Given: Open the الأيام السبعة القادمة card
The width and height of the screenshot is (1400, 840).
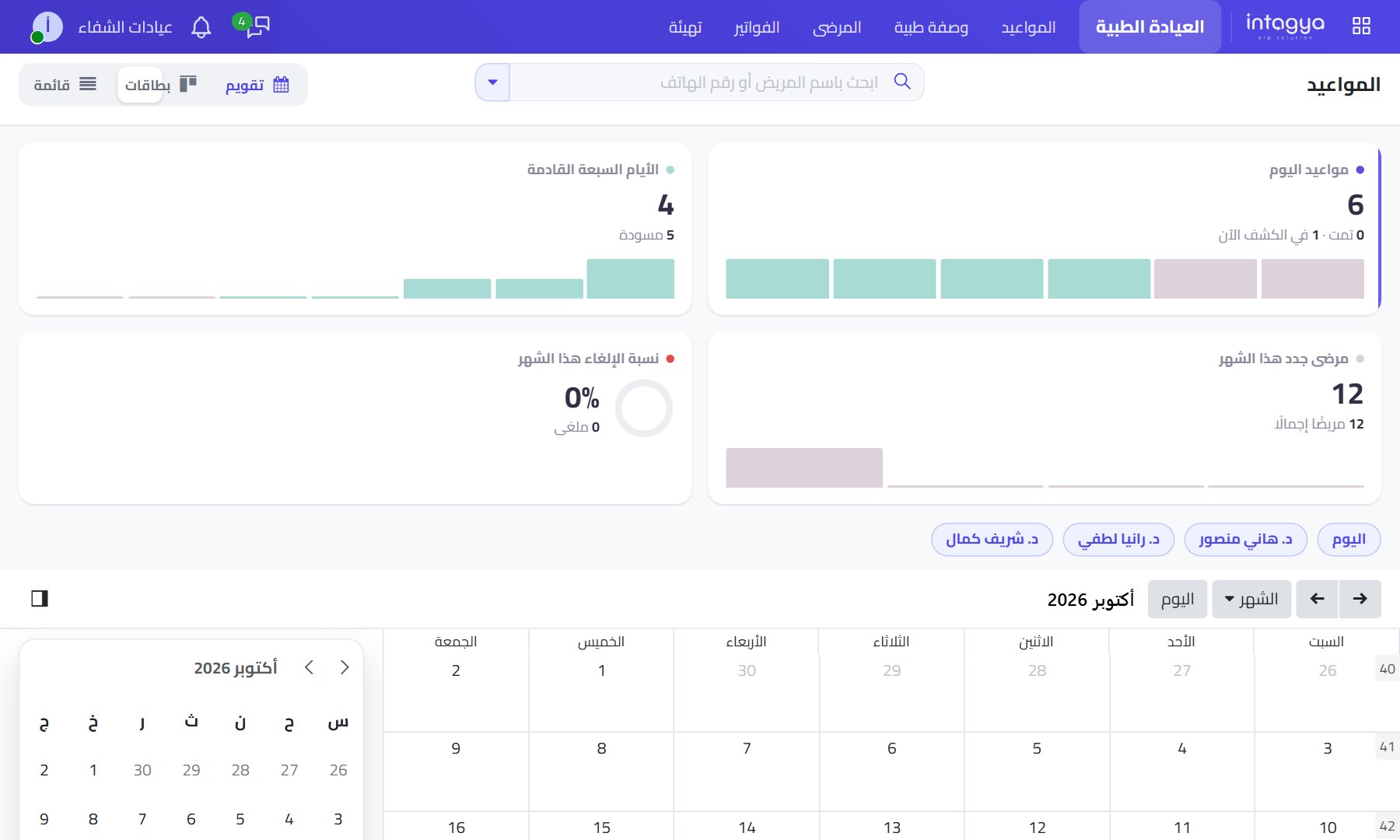Looking at the screenshot, I should click(x=355, y=229).
